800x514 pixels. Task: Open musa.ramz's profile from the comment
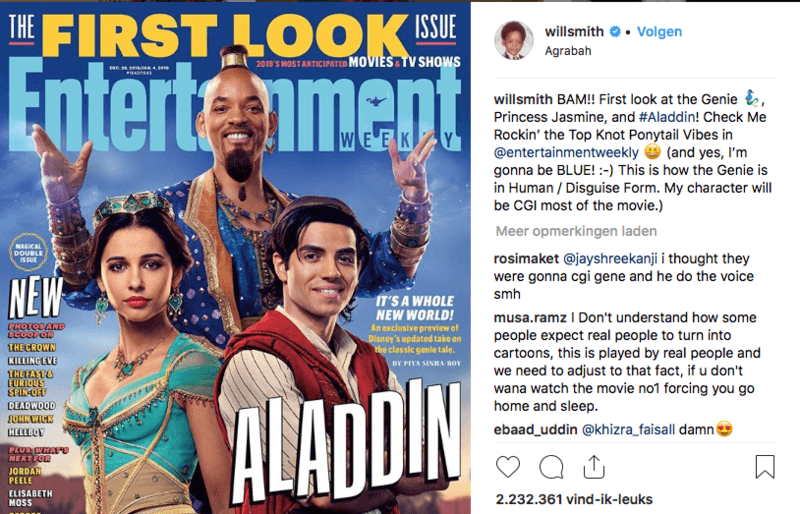click(x=530, y=317)
